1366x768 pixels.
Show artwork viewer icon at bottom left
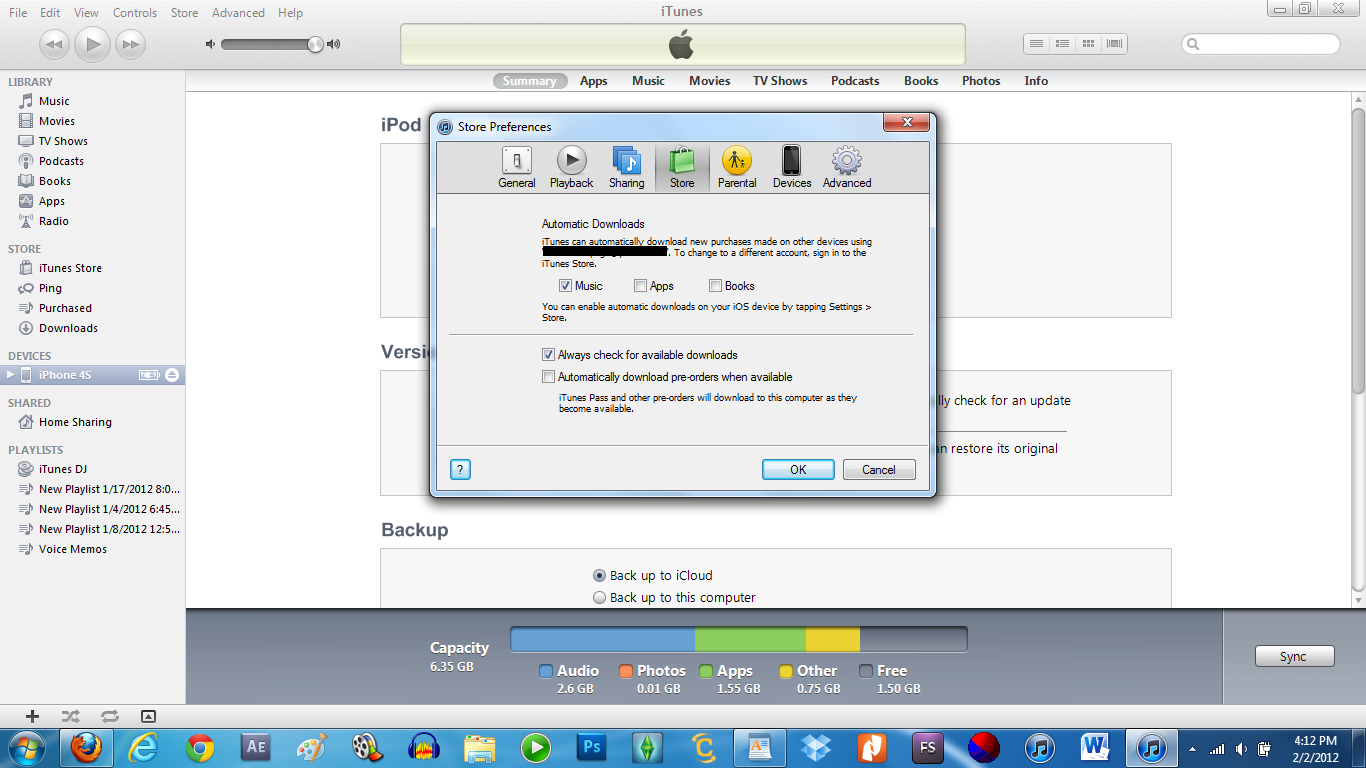click(x=148, y=716)
